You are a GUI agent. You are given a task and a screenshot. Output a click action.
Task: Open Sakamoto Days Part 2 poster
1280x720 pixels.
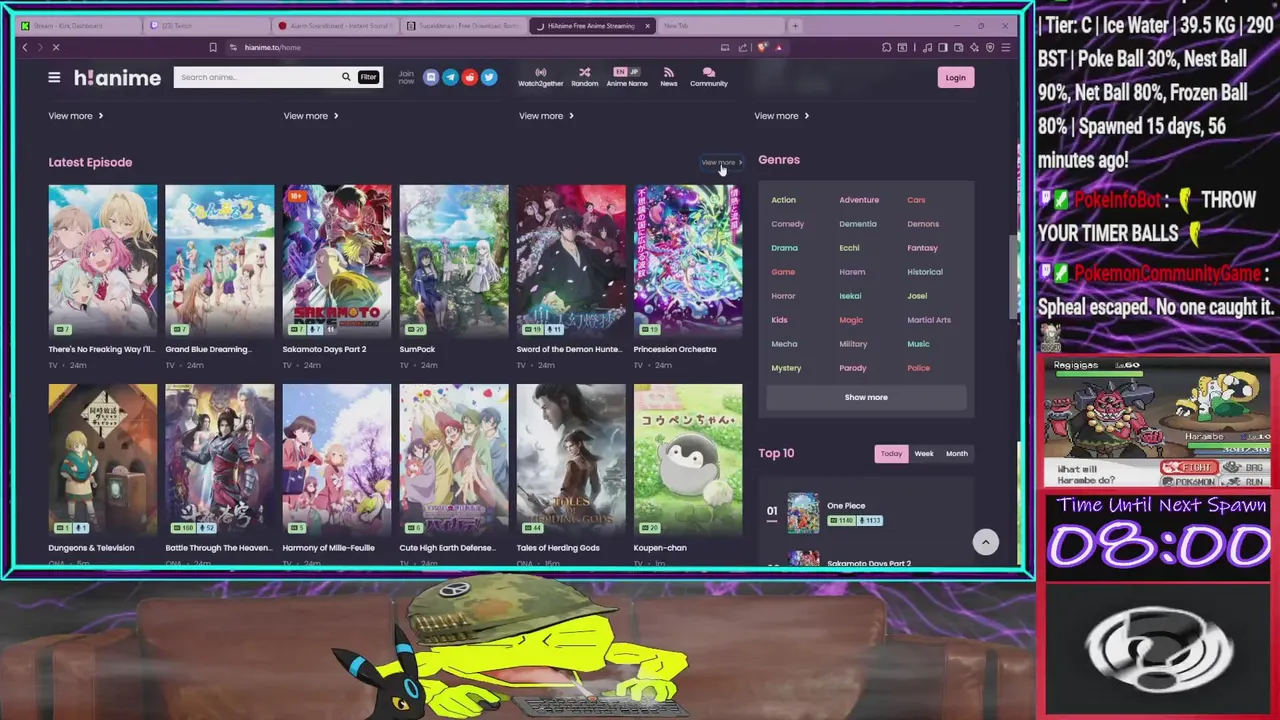pyautogui.click(x=336, y=261)
